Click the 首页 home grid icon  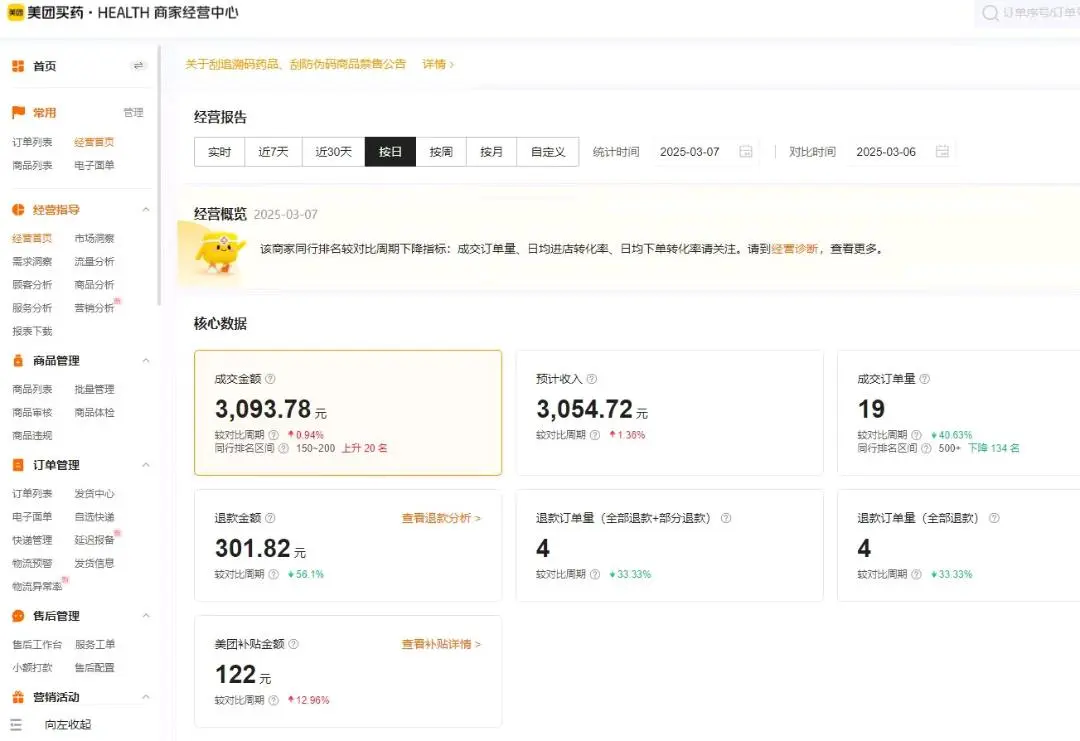tap(18, 66)
